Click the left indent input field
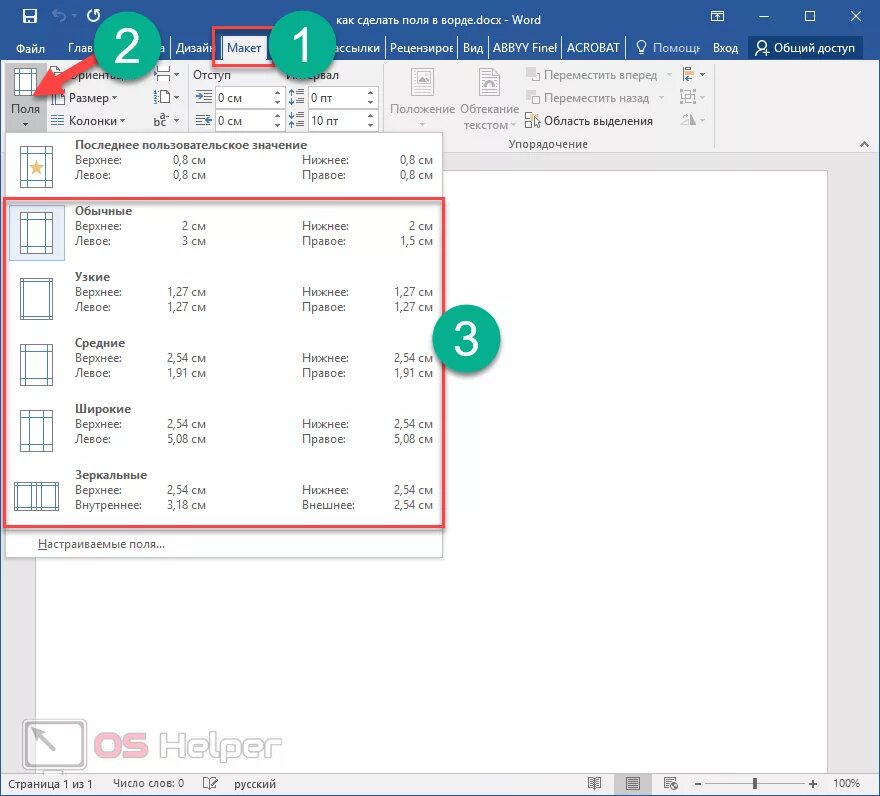 coord(244,98)
